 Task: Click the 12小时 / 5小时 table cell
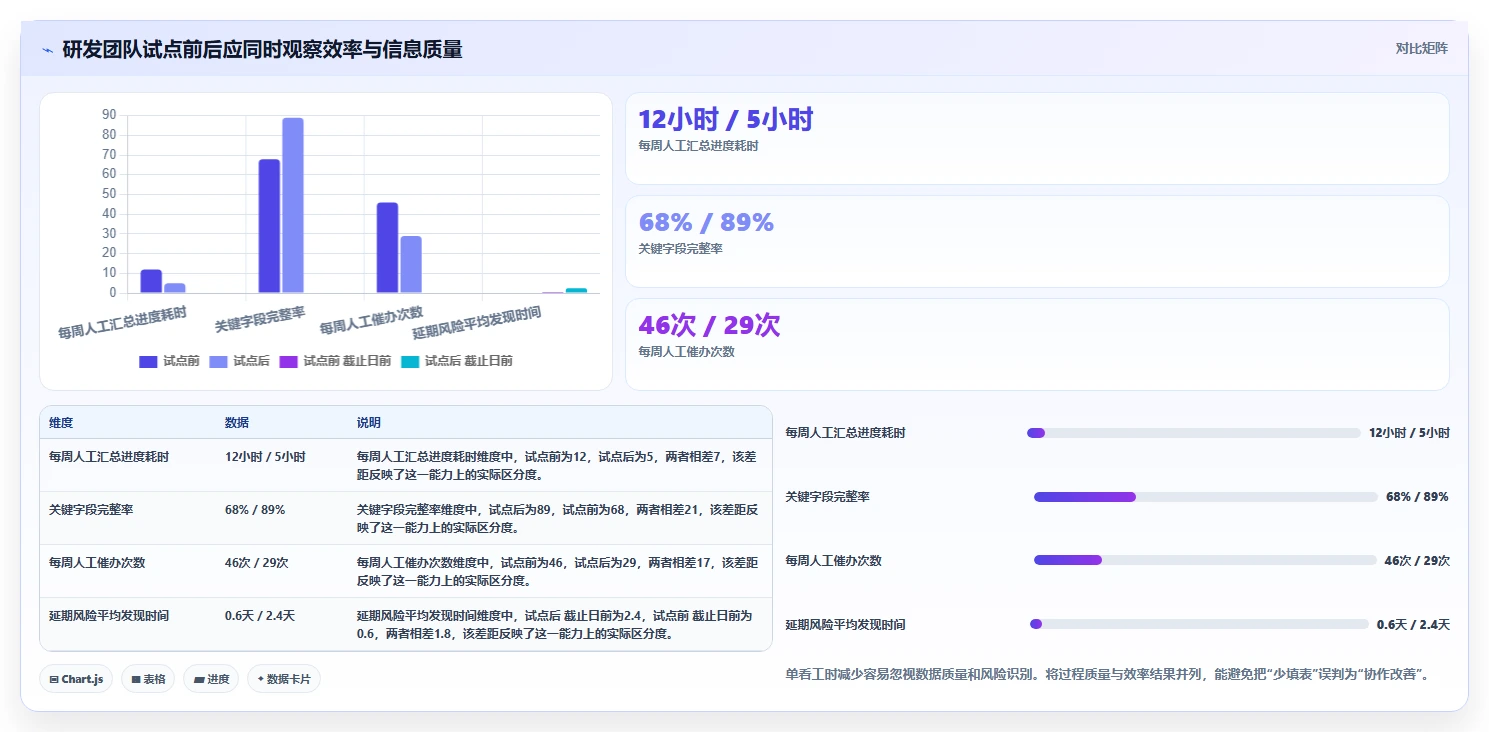[x=265, y=456]
